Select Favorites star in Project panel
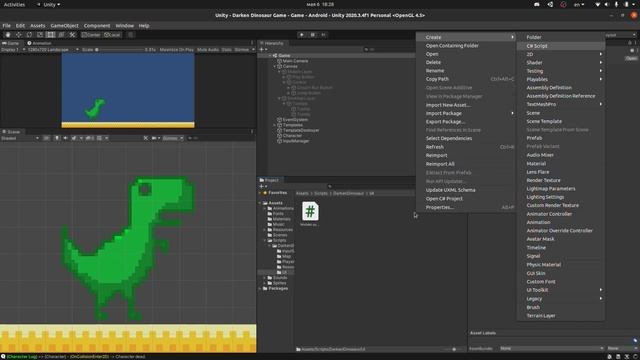 point(265,193)
